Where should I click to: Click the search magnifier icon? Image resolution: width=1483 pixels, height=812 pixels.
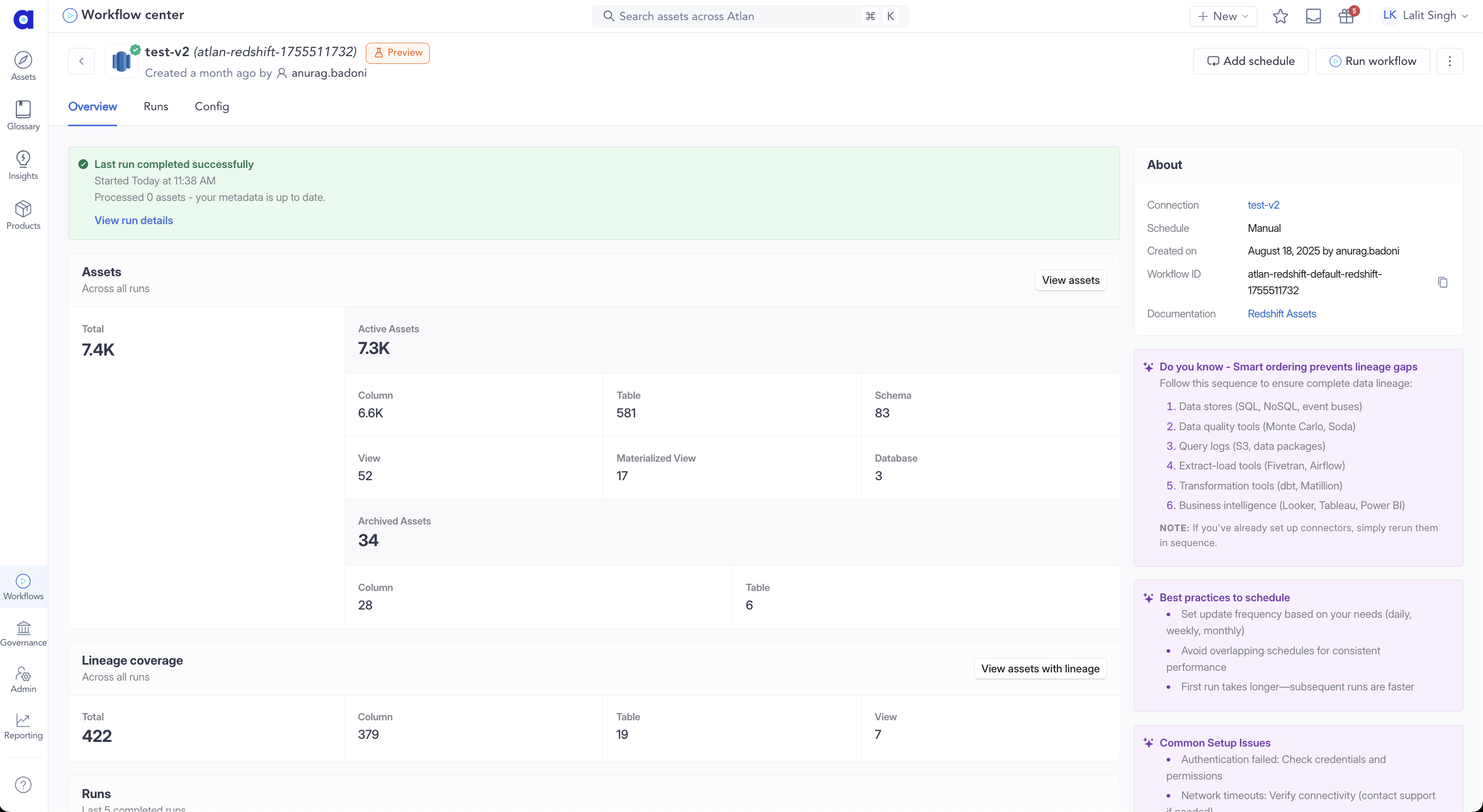pyautogui.click(x=609, y=16)
